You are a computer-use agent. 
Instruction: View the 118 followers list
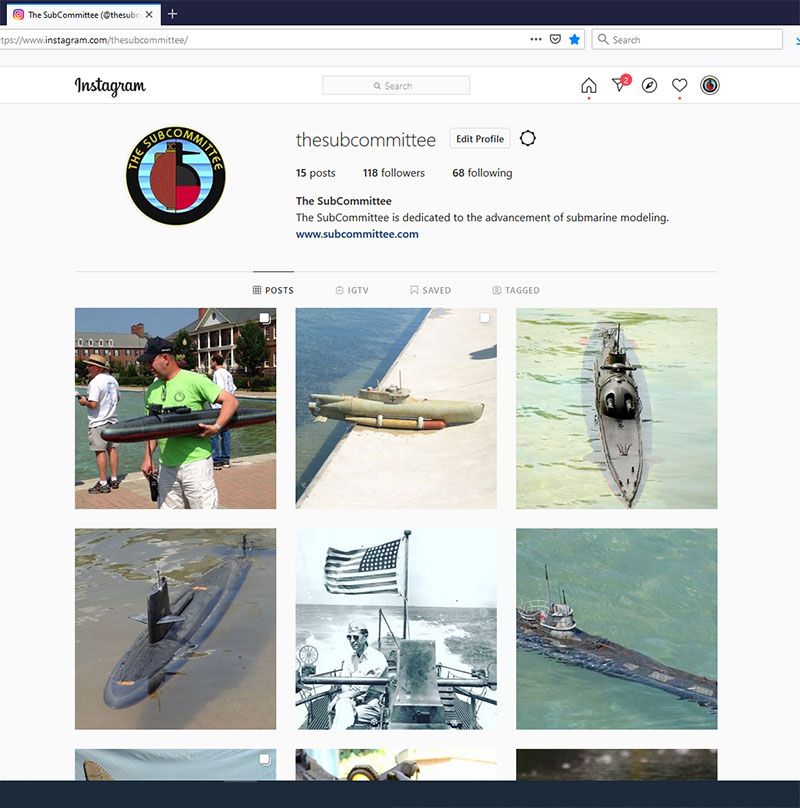pyautogui.click(x=394, y=173)
